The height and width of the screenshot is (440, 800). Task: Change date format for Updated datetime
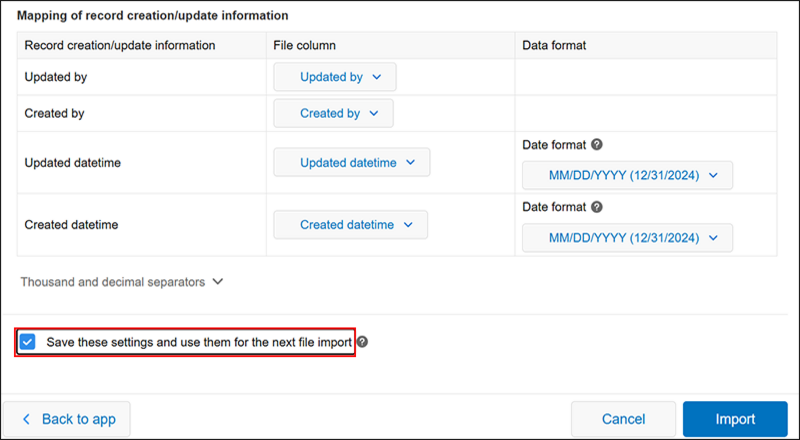627,176
